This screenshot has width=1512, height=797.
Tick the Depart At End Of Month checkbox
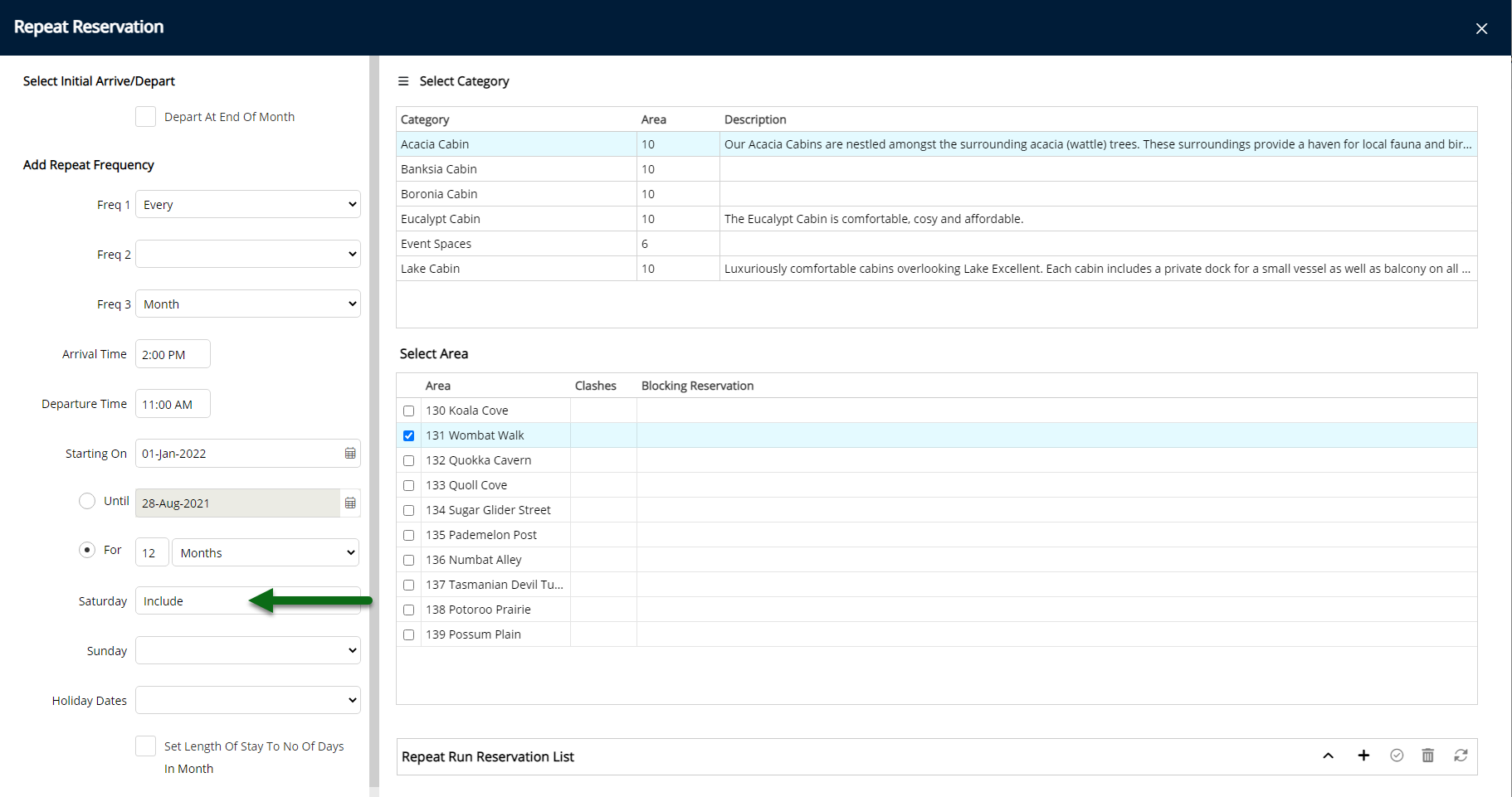tap(146, 117)
